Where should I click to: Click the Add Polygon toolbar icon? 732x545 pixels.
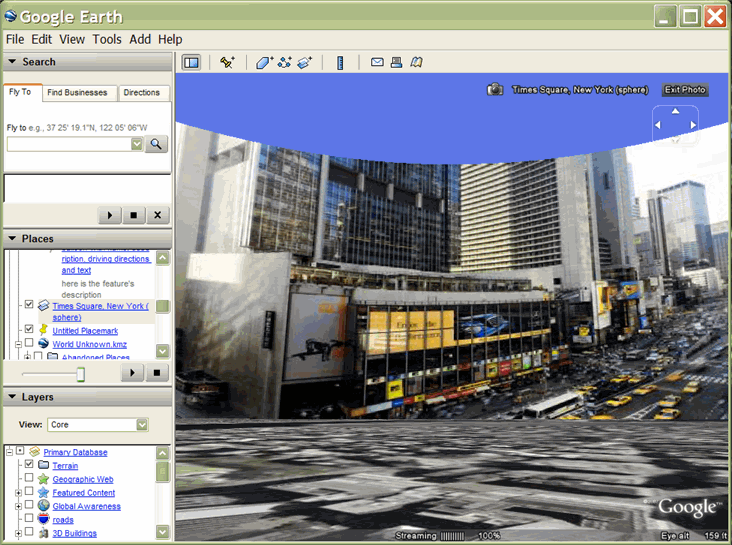(264, 62)
